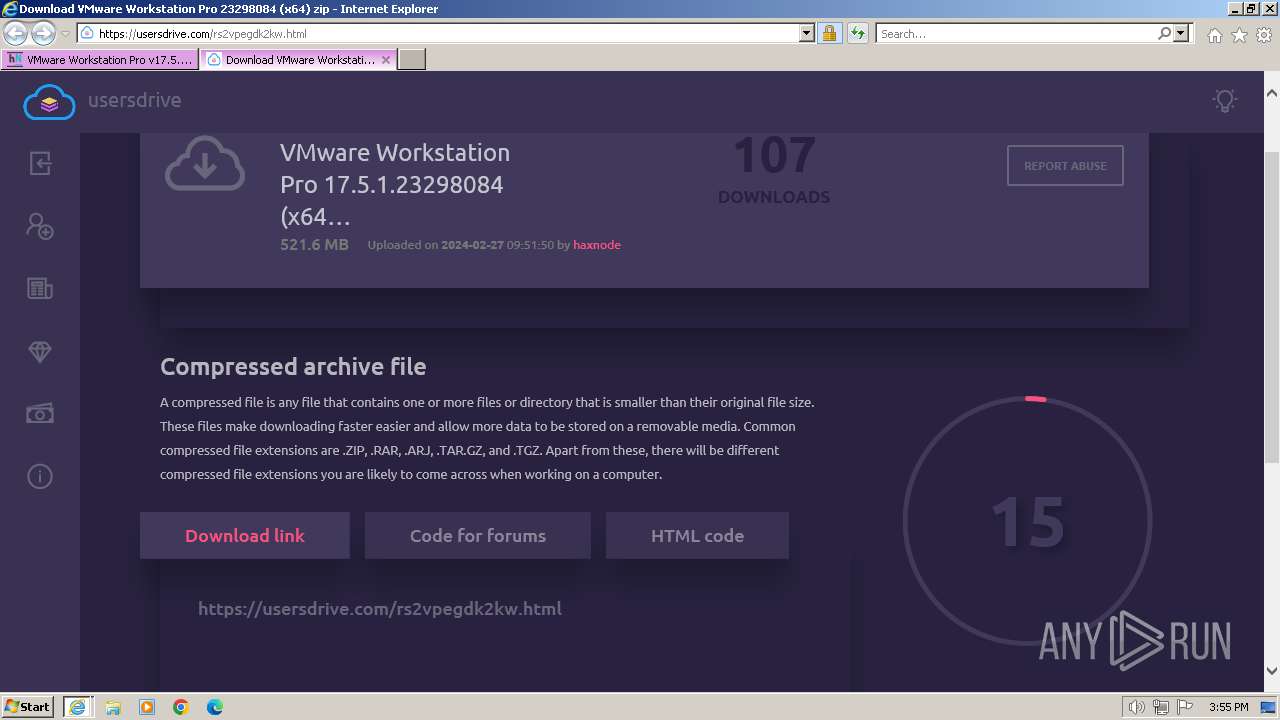Open the browser Home icon
The image size is (1280, 720).
1214,35
